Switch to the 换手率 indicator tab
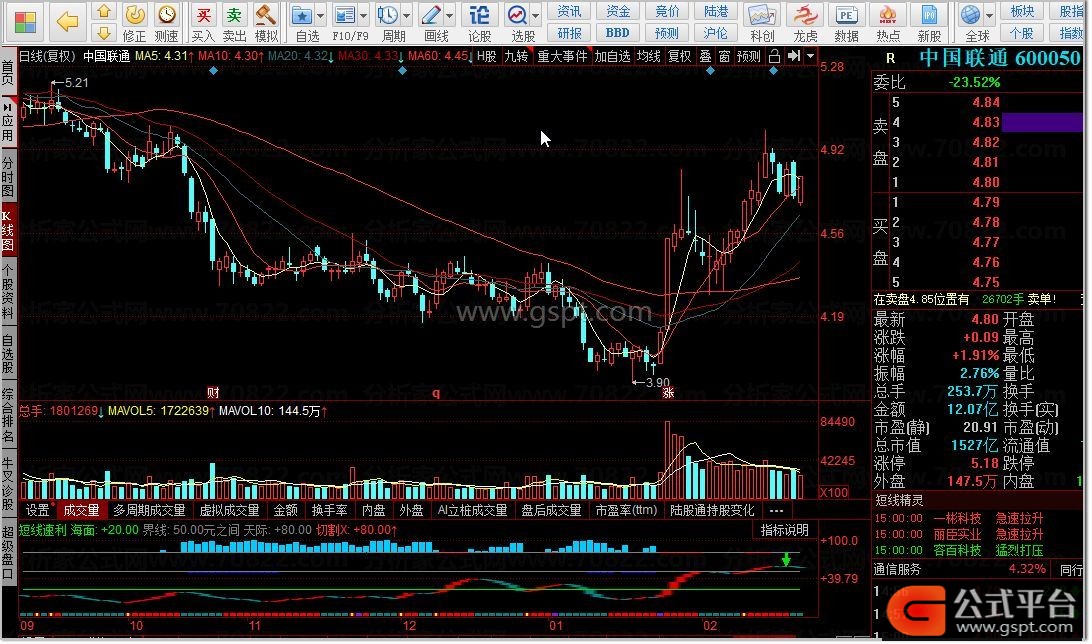This screenshot has height=644, width=1092. [329, 510]
